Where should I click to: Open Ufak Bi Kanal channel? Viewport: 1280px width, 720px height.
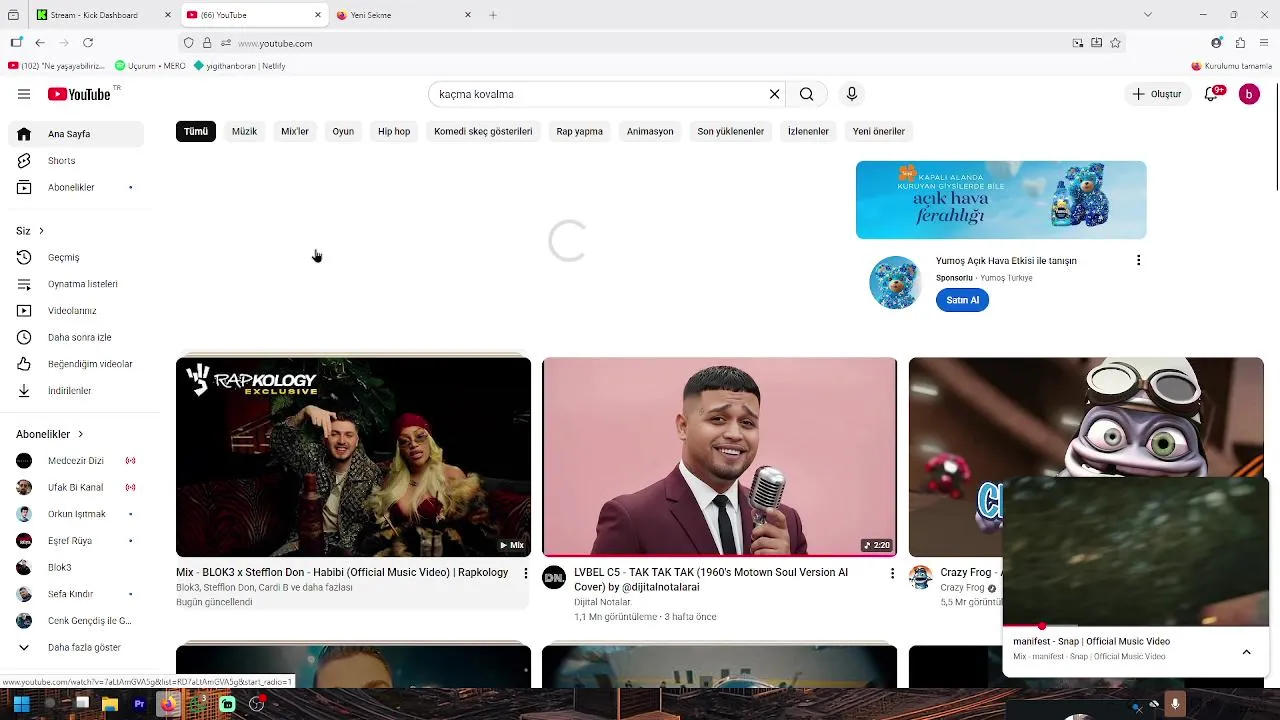(x=76, y=488)
